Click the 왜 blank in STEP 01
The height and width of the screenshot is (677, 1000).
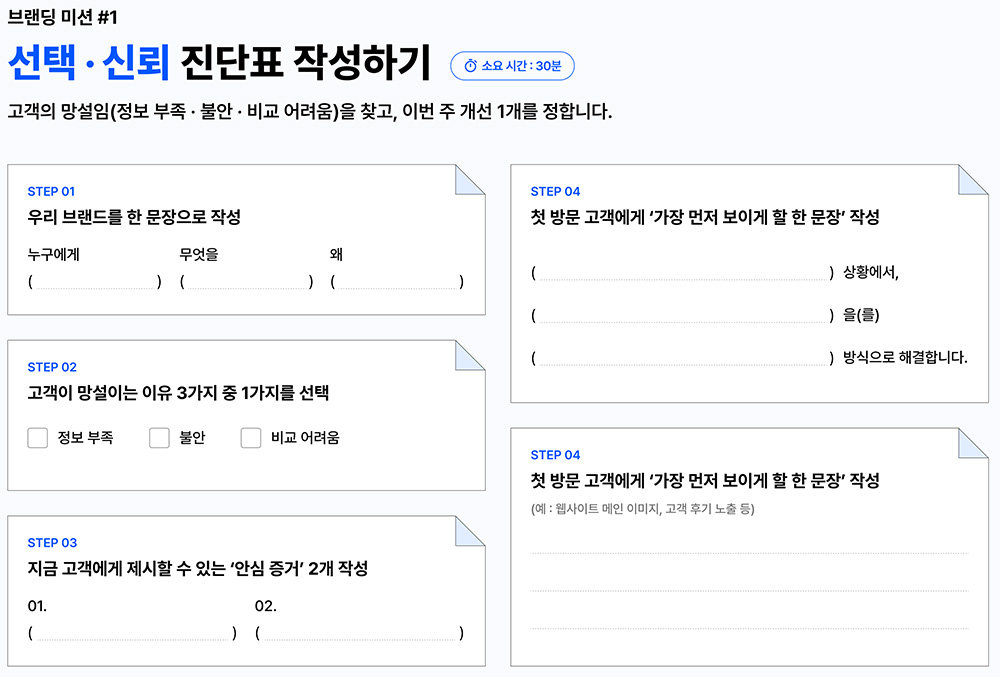pyautogui.click(x=395, y=282)
